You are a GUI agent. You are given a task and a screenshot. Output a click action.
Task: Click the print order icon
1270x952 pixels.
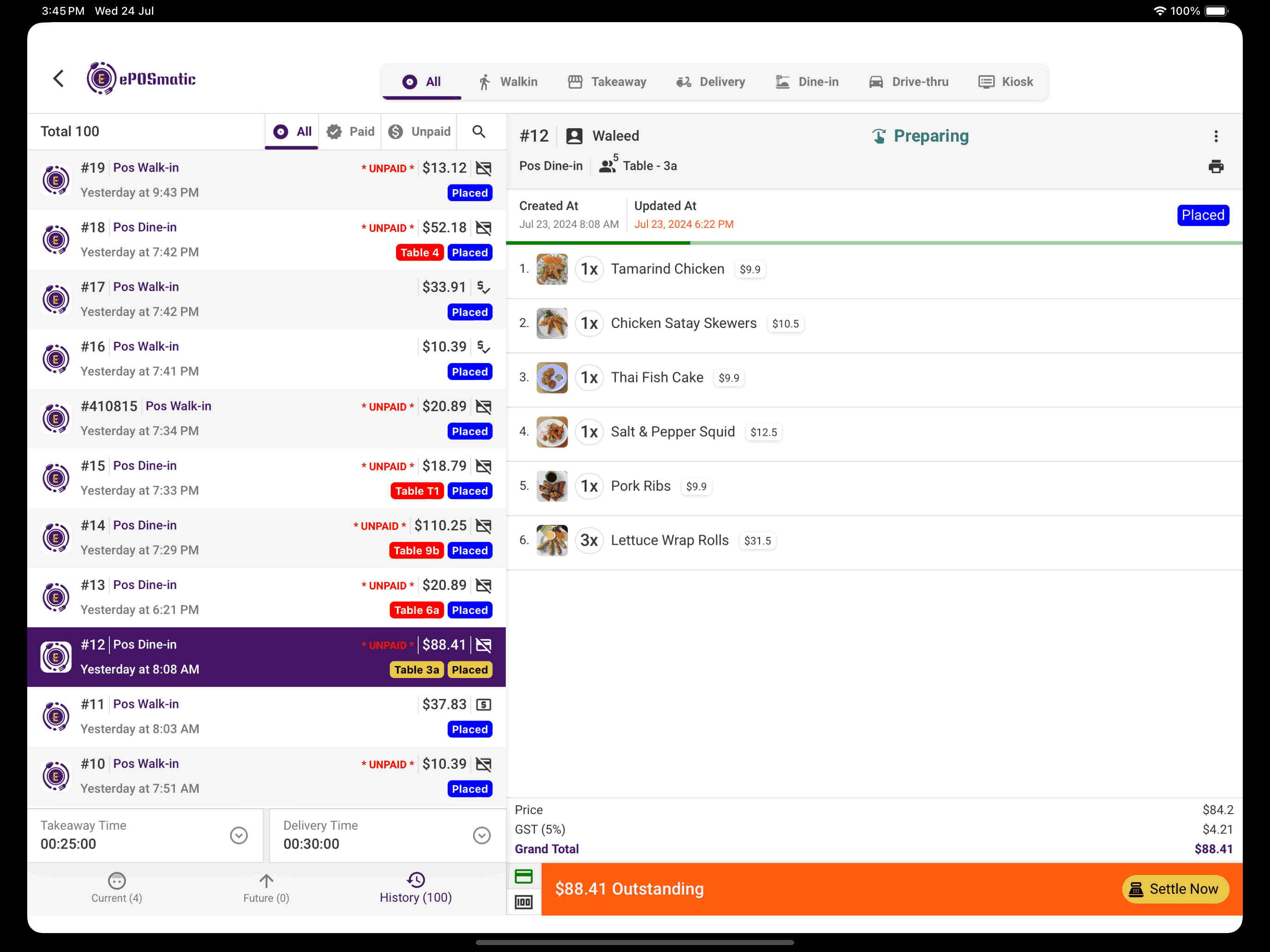point(1216,167)
